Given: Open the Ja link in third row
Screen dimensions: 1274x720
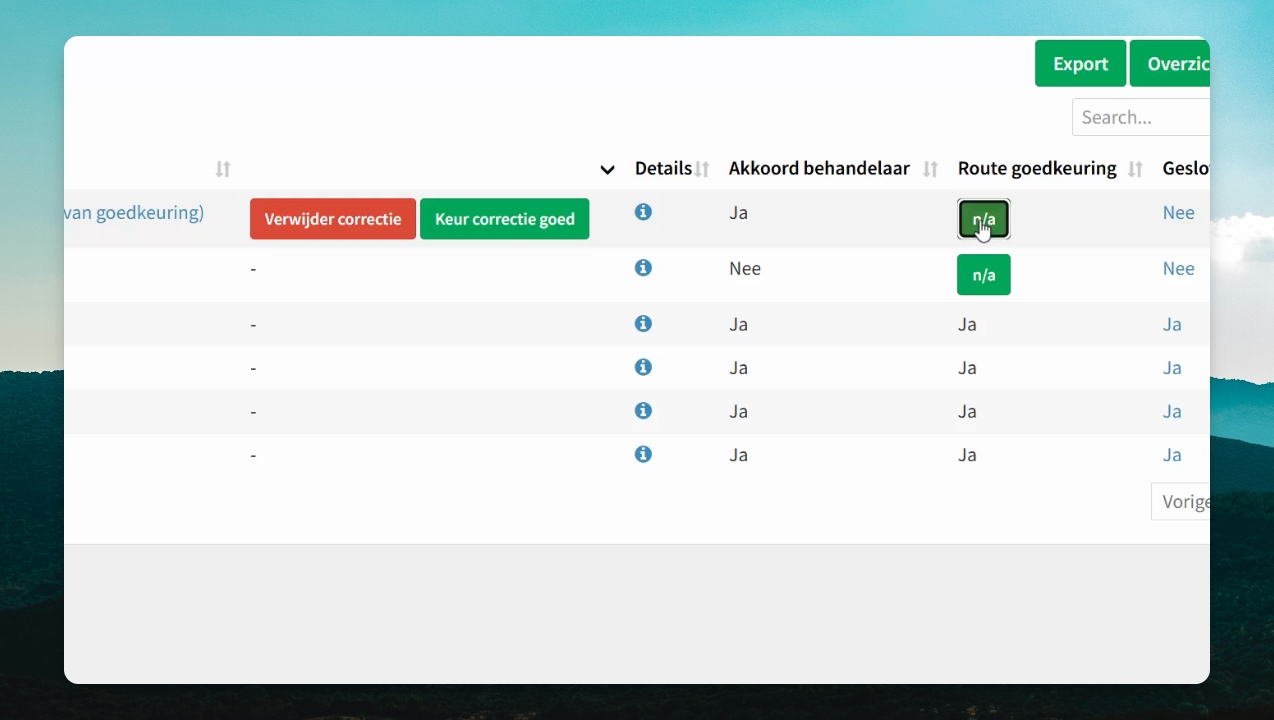Looking at the screenshot, I should [1172, 324].
